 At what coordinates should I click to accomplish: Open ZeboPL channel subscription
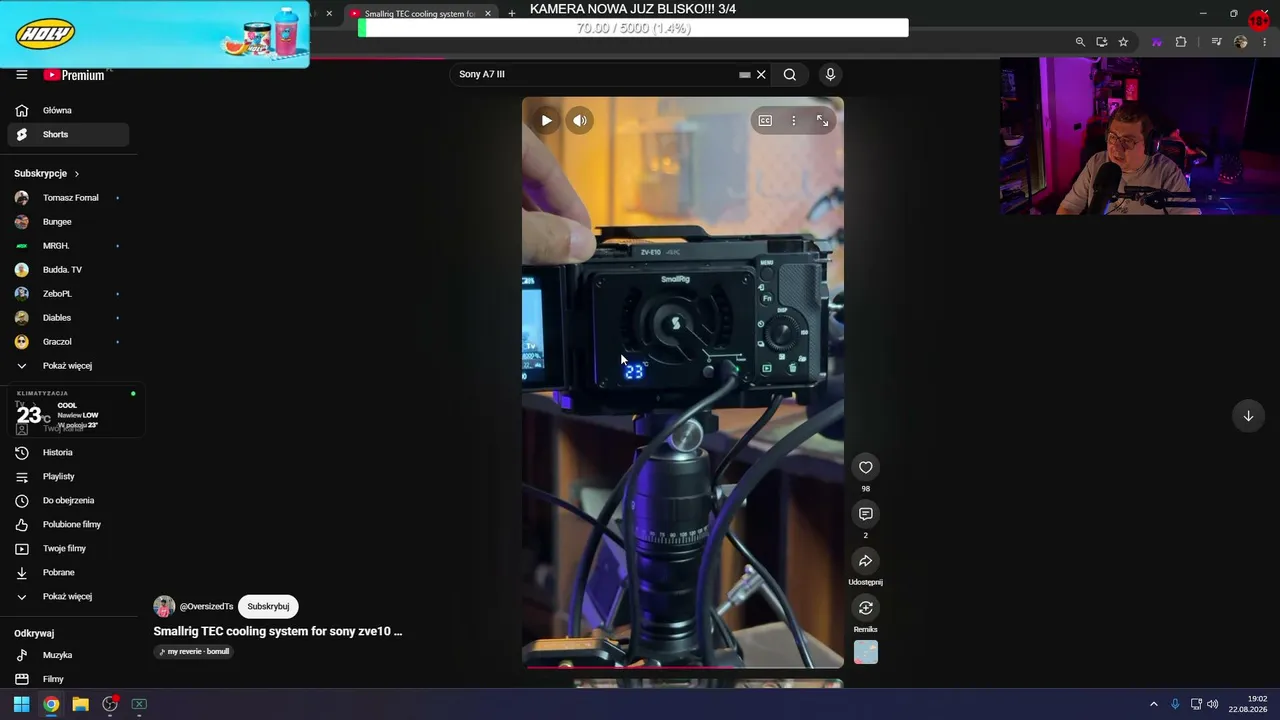pyautogui.click(x=69, y=294)
